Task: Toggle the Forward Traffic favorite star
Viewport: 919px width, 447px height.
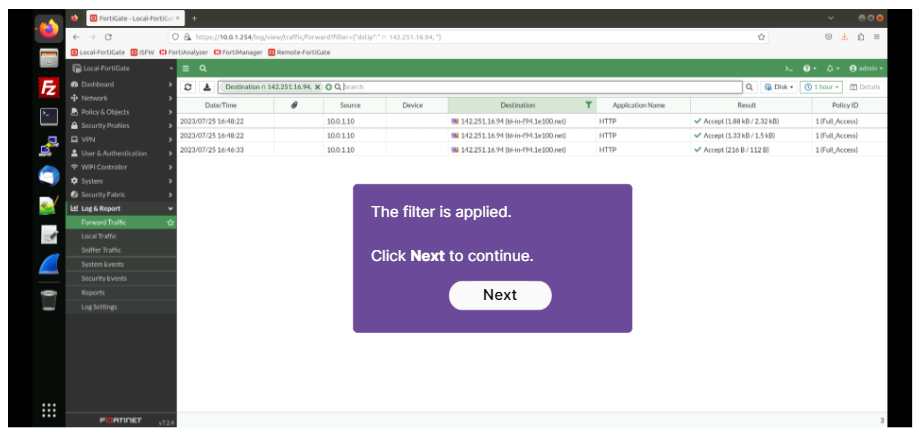Action: [171, 223]
